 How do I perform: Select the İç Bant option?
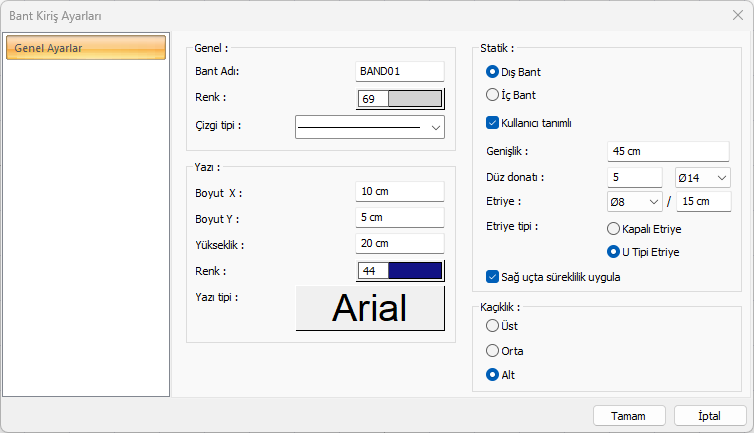[492, 96]
